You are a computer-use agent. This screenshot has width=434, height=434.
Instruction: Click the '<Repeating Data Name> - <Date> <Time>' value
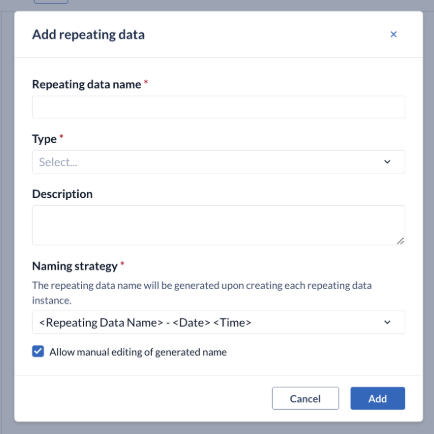coord(145,322)
